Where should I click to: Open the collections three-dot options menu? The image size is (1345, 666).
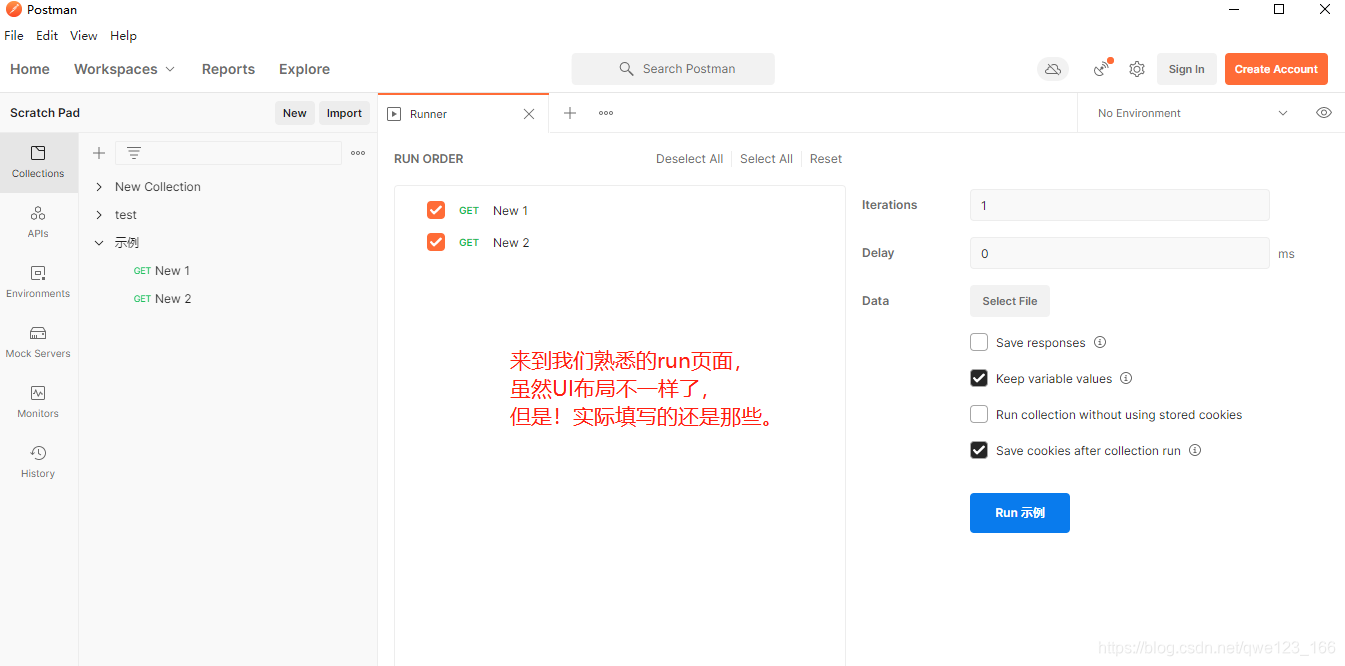point(358,153)
